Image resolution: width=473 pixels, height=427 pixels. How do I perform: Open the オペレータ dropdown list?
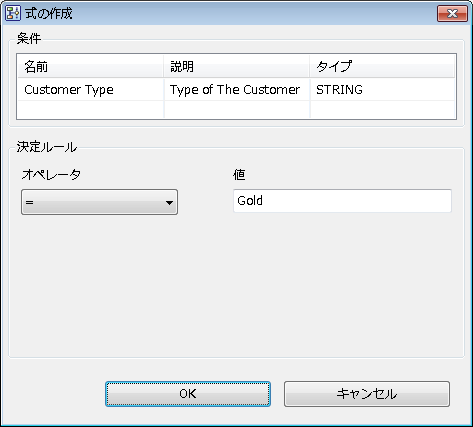99,202
